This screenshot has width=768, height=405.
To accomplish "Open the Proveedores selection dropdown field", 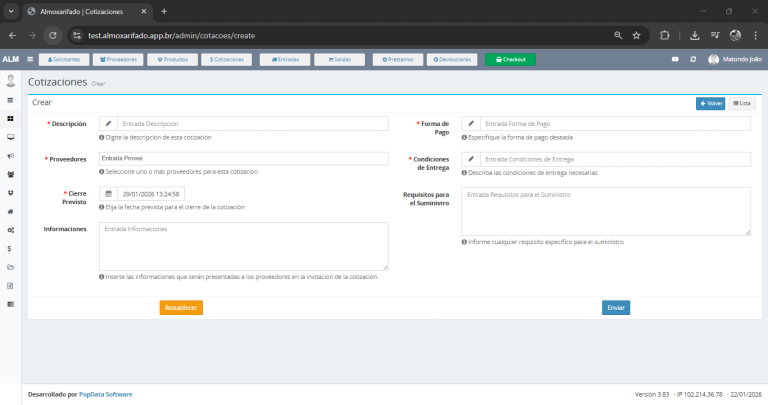I will 243,159.
